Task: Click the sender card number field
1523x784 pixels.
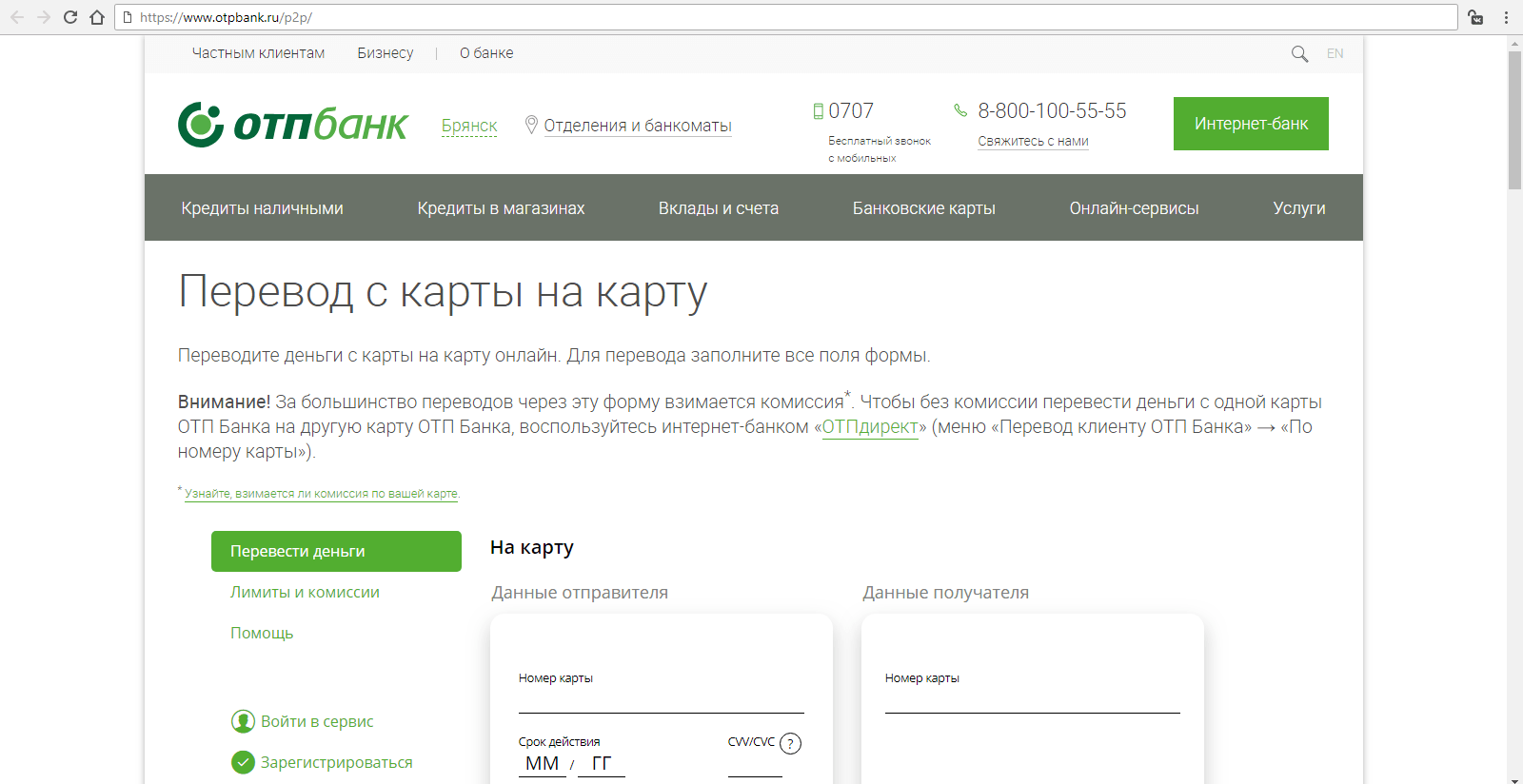Action: (661, 701)
